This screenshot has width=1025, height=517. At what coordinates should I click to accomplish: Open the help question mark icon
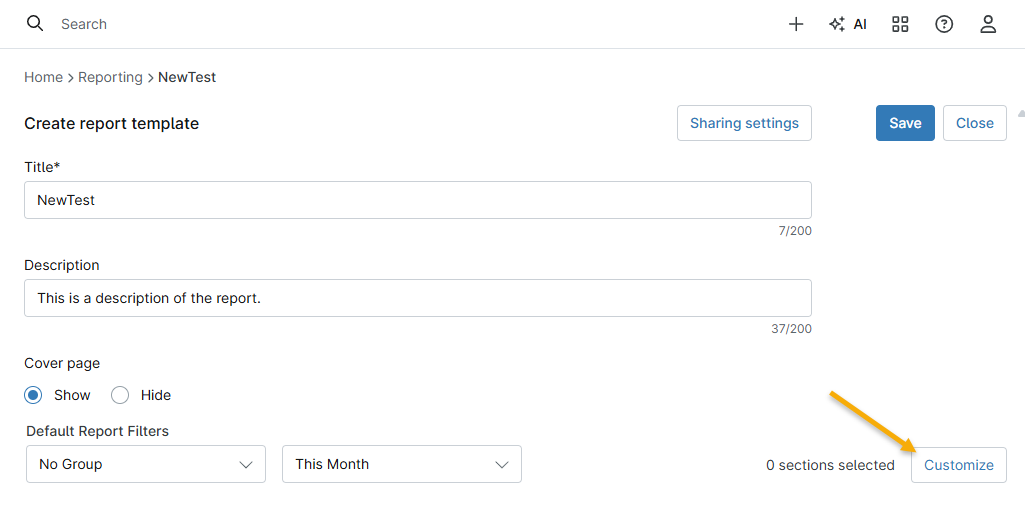(944, 24)
